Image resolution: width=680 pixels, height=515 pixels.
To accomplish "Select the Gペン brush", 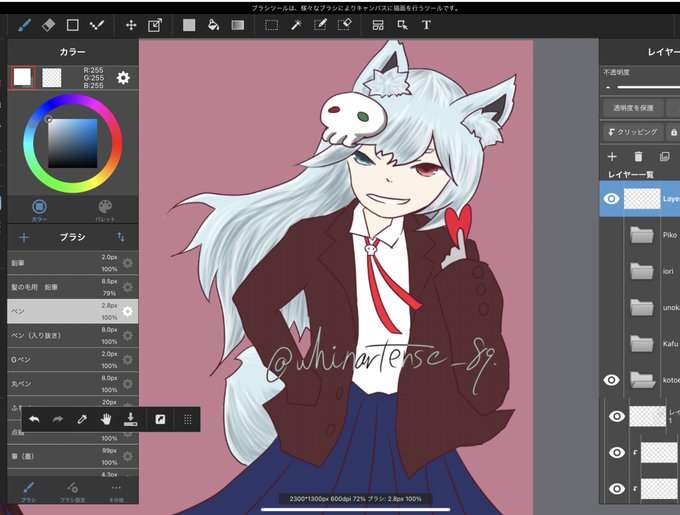I will coord(73,360).
